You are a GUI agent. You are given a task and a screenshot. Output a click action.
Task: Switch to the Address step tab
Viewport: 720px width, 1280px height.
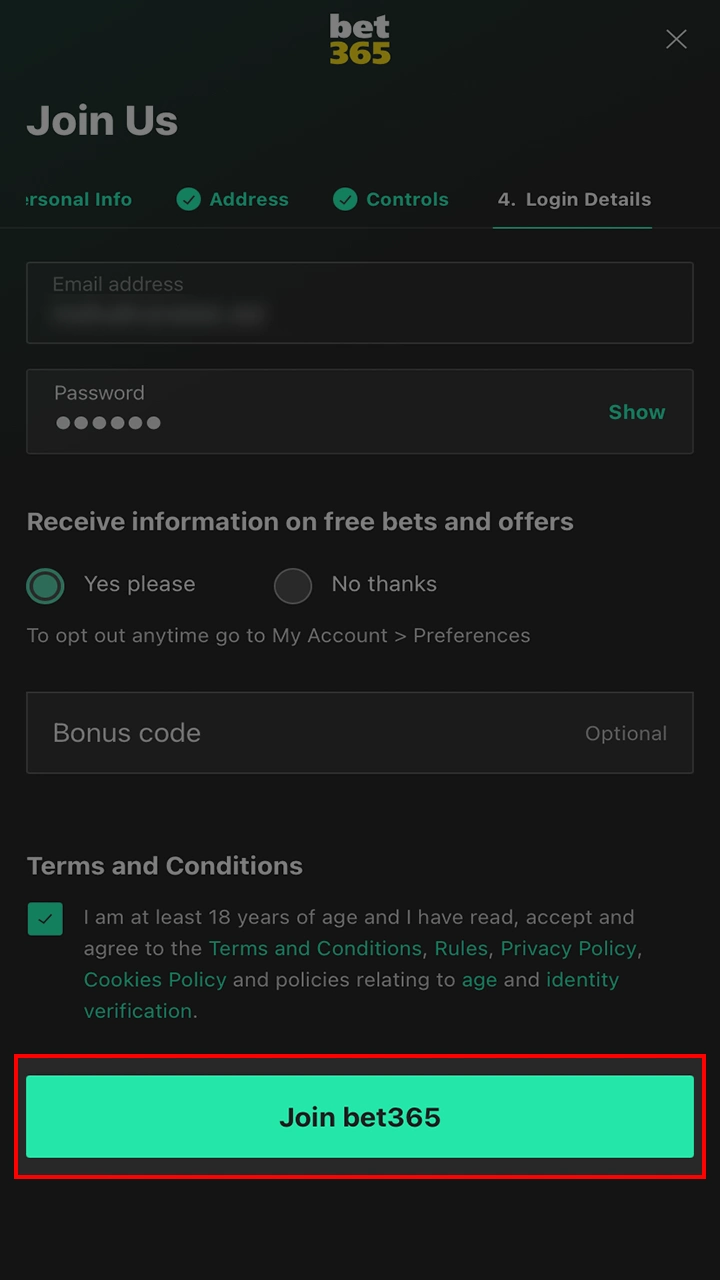coord(249,199)
